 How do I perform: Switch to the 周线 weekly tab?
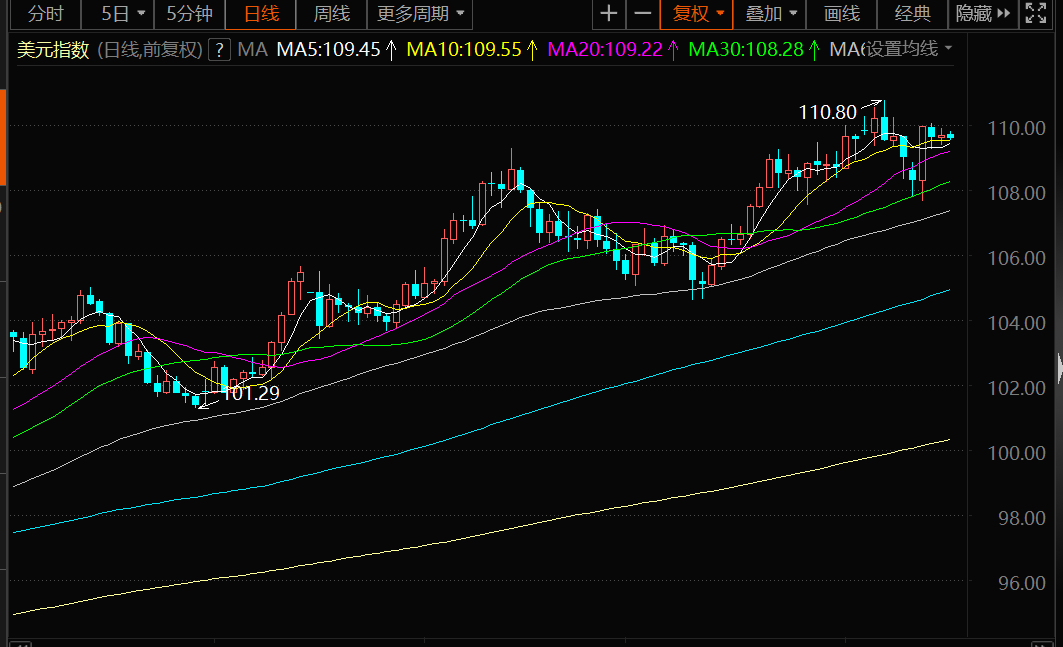[331, 14]
